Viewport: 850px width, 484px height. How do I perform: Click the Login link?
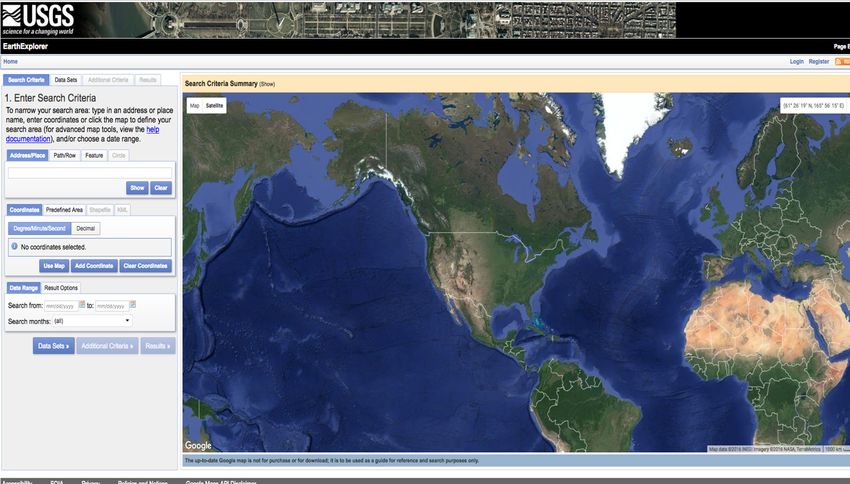(x=796, y=61)
